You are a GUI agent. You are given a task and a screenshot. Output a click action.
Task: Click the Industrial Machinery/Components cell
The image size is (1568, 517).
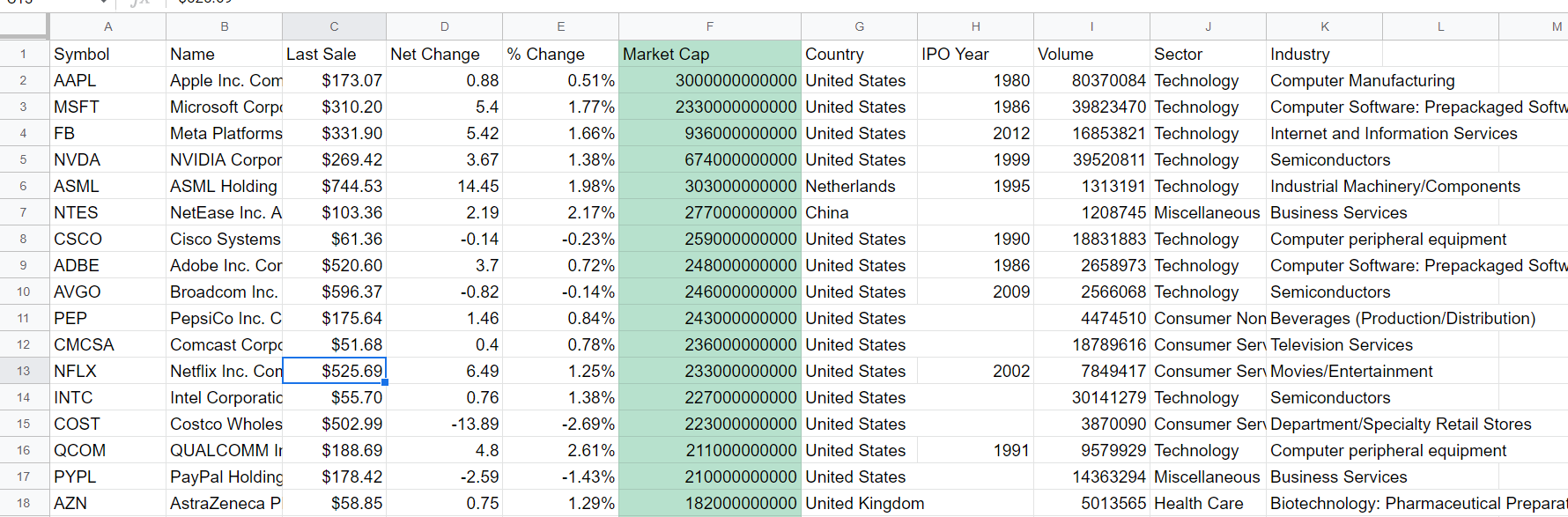pos(1395,186)
